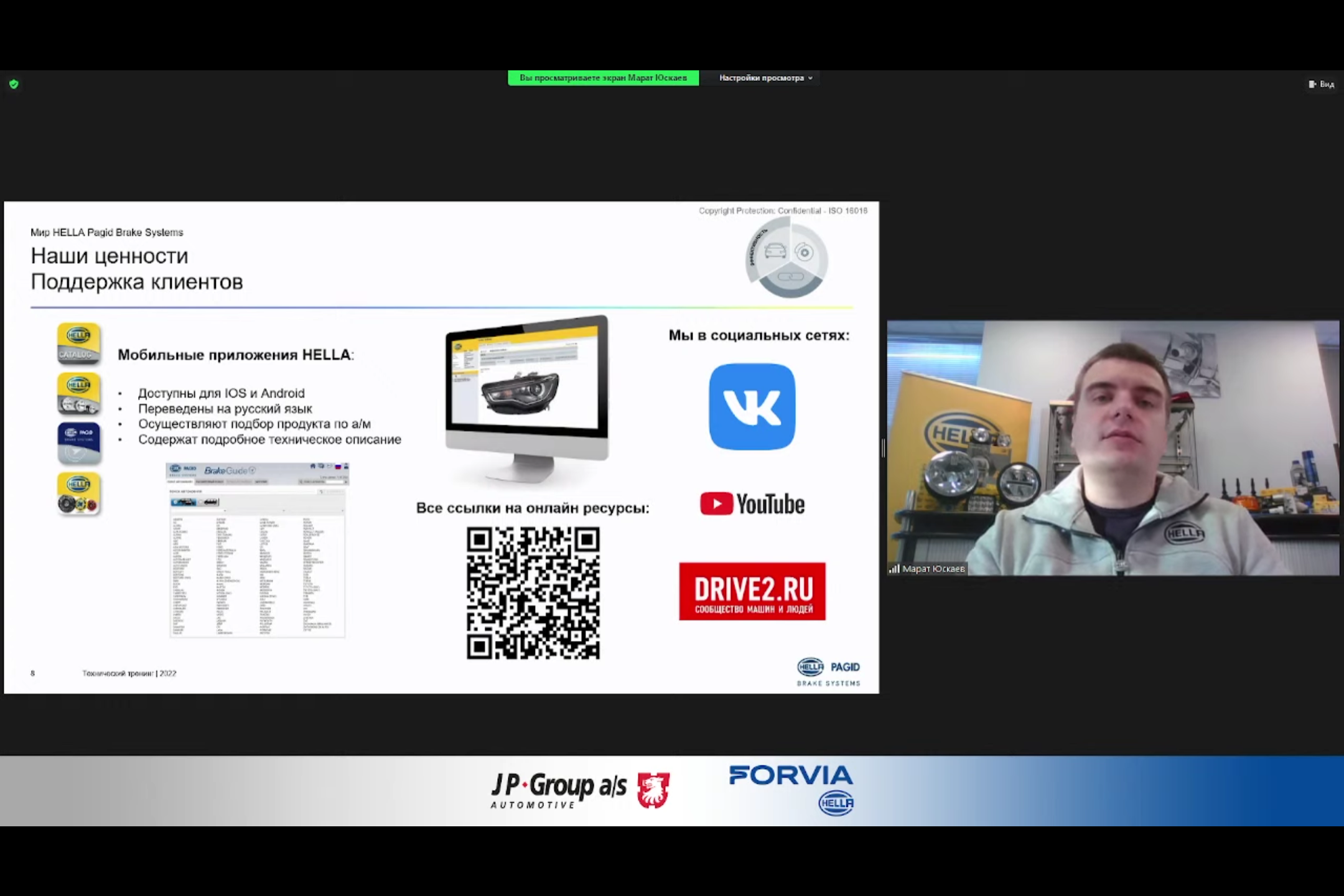Click the BrakeGuide screenshot thumbnail
Viewport: 1344px width, 896px height.
(x=257, y=549)
